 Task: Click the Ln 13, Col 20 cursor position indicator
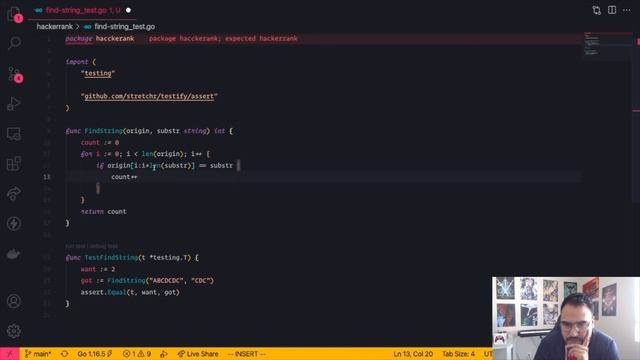tap(413, 354)
